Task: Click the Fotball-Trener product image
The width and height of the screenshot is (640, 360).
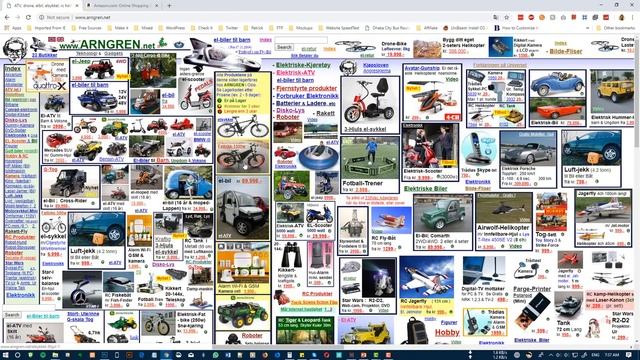Action: (x=370, y=158)
